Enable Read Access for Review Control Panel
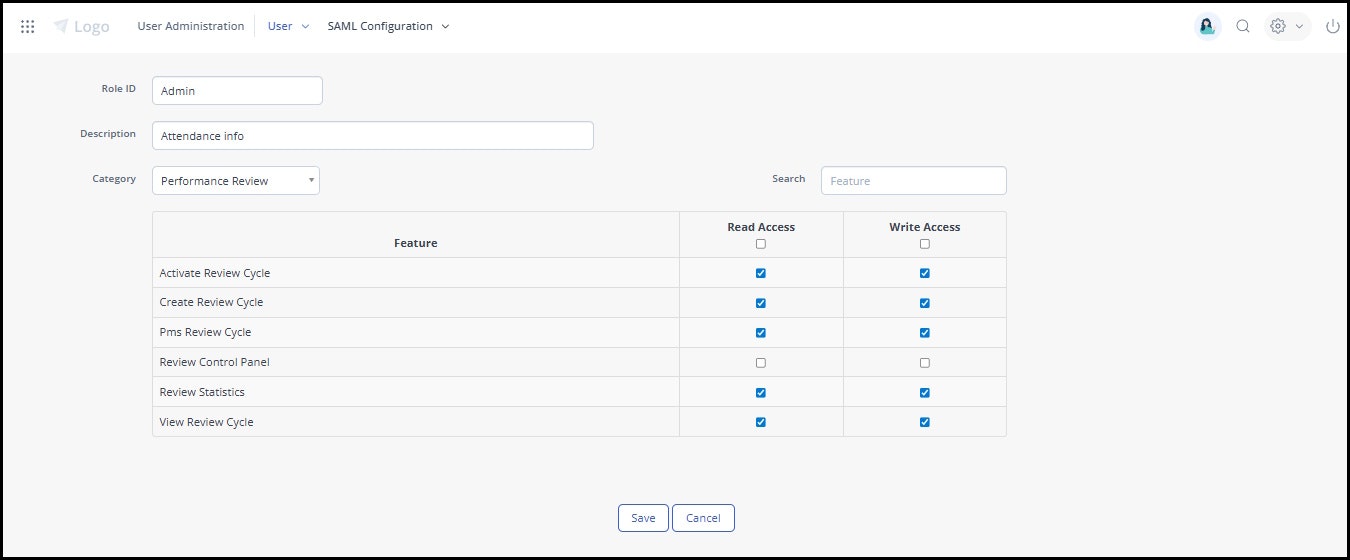 point(761,363)
